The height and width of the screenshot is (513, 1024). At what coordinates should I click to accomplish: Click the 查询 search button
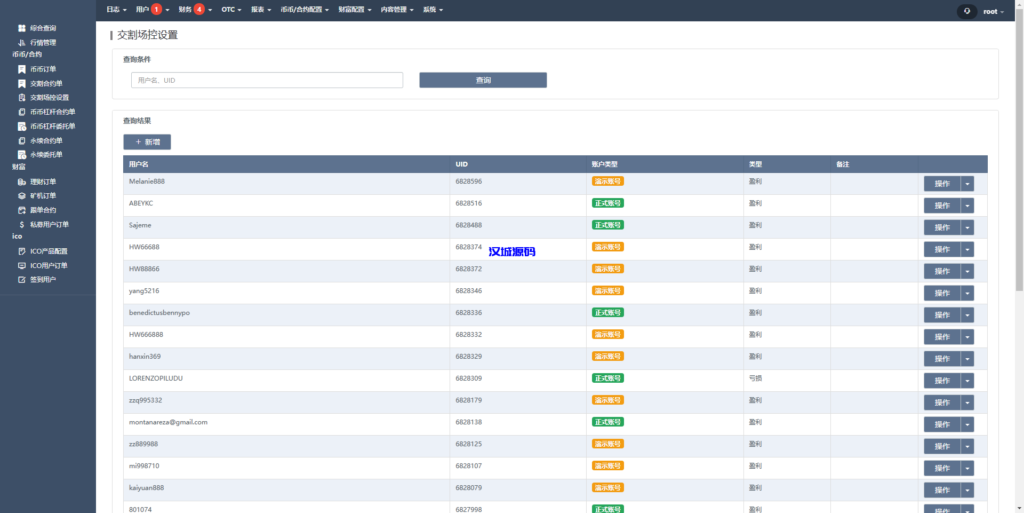coord(483,80)
